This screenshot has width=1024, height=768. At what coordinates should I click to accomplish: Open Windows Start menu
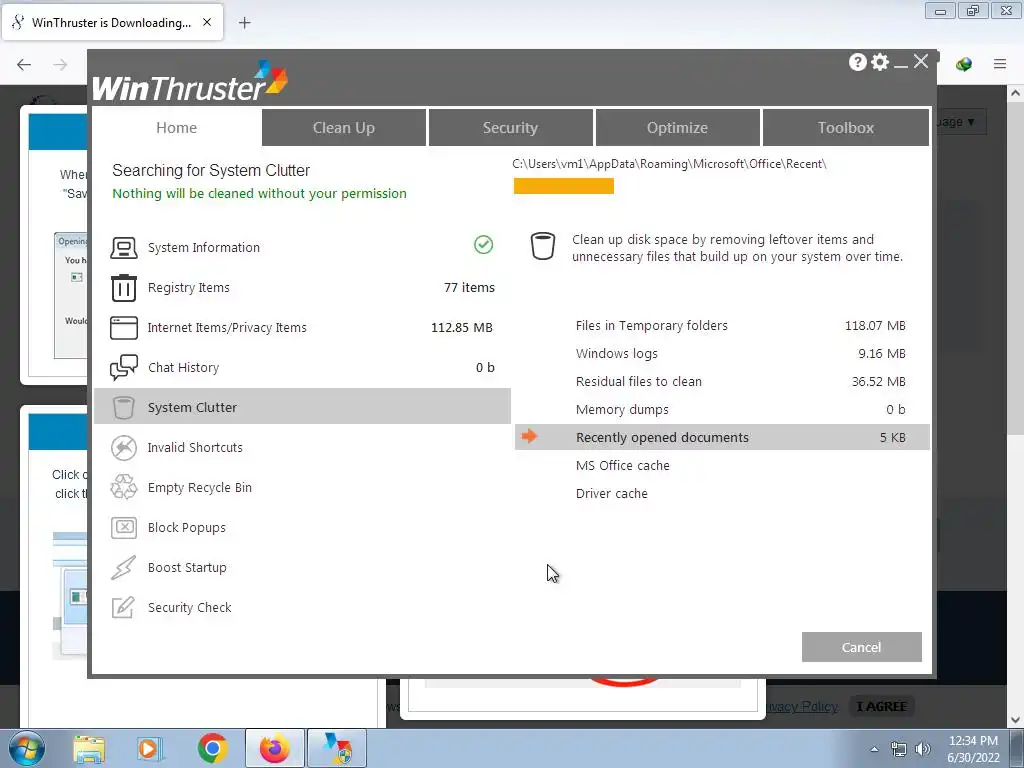coord(27,748)
